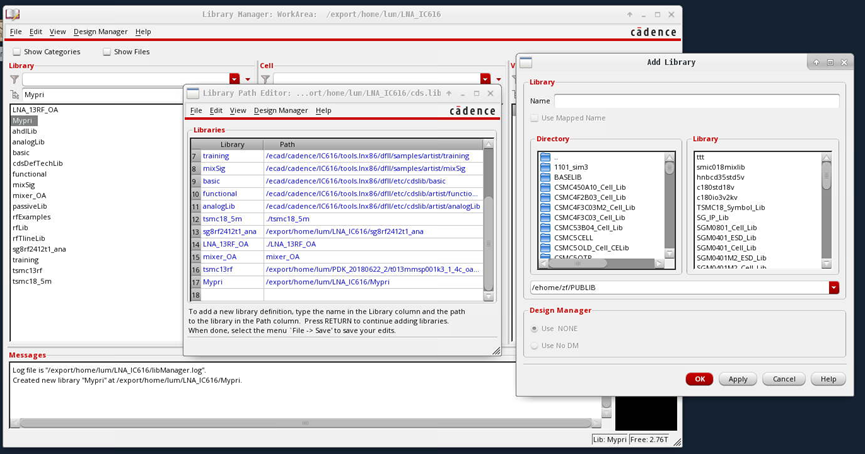865x454 pixels.
Task: Click the Library column header in path table
Action: tap(232, 145)
